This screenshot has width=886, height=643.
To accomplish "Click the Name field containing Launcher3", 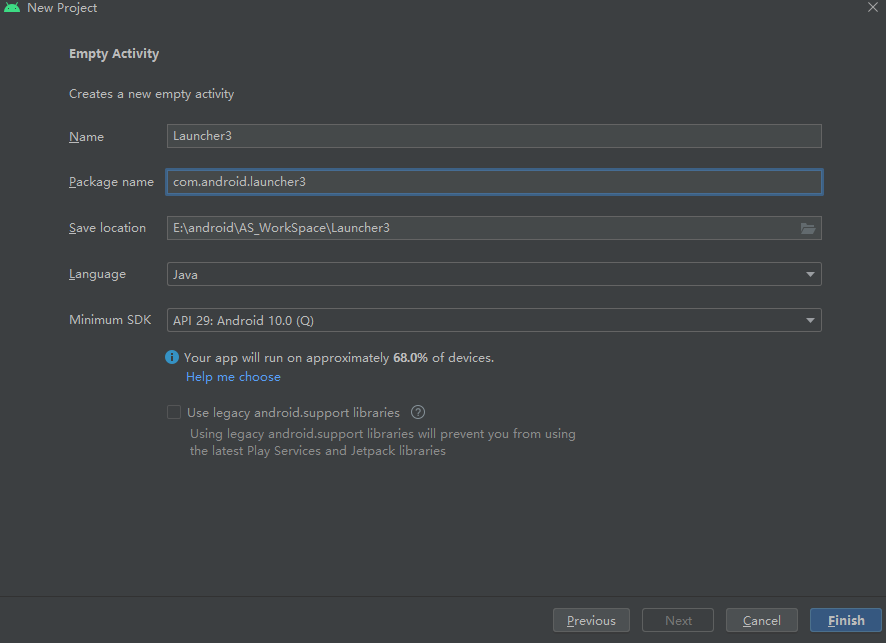I will click(494, 136).
